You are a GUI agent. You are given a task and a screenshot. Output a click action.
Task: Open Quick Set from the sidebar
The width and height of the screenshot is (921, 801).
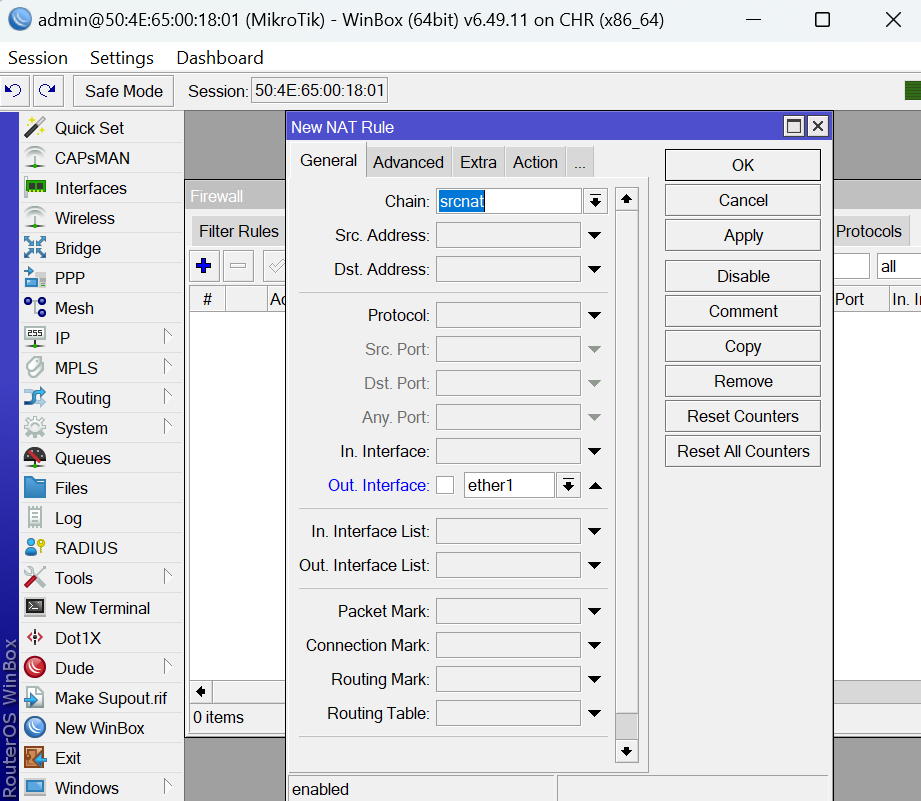point(101,128)
